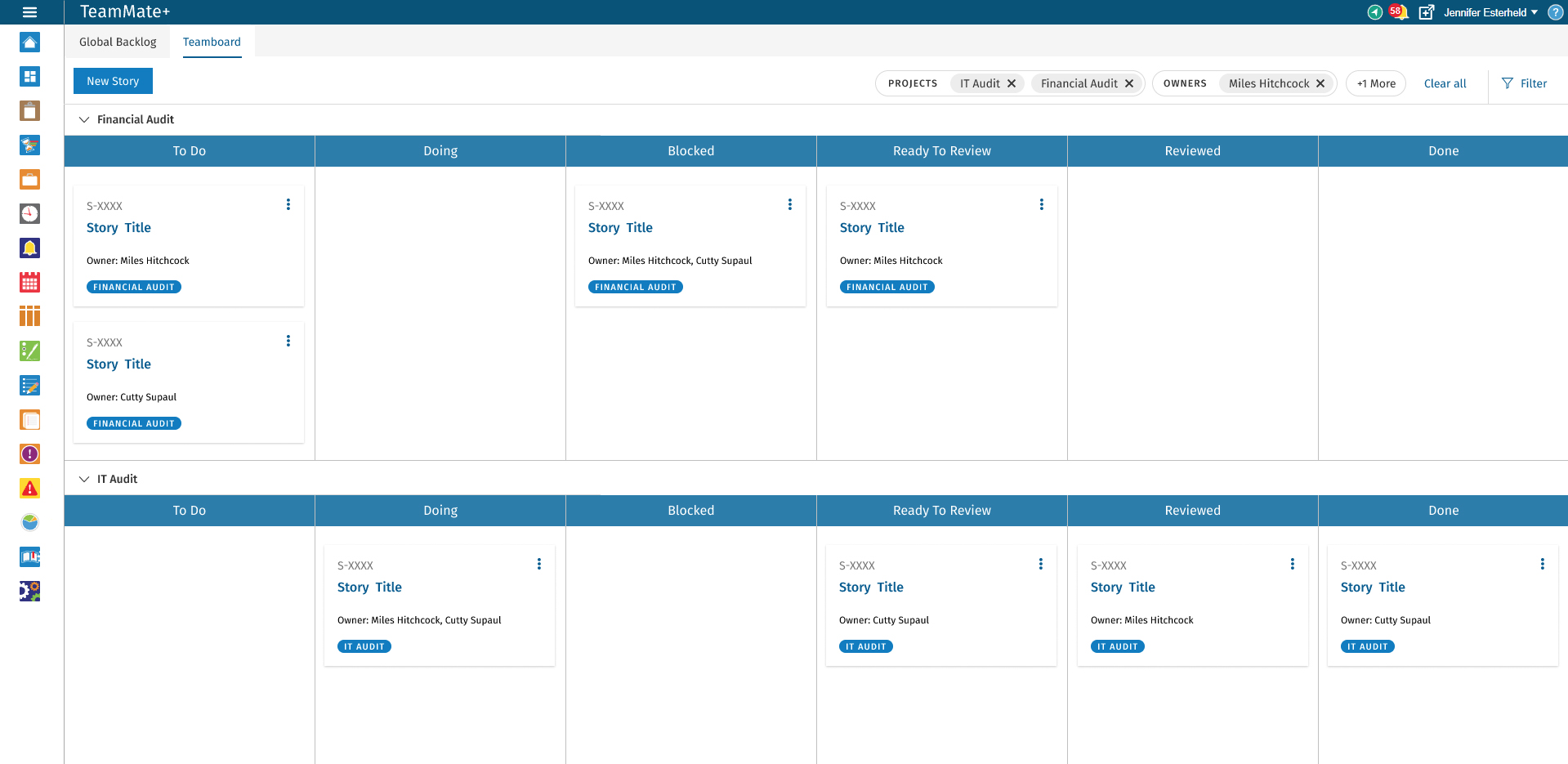1568x764 pixels.
Task: Open notifications bell with 58 badge
Action: [1398, 12]
